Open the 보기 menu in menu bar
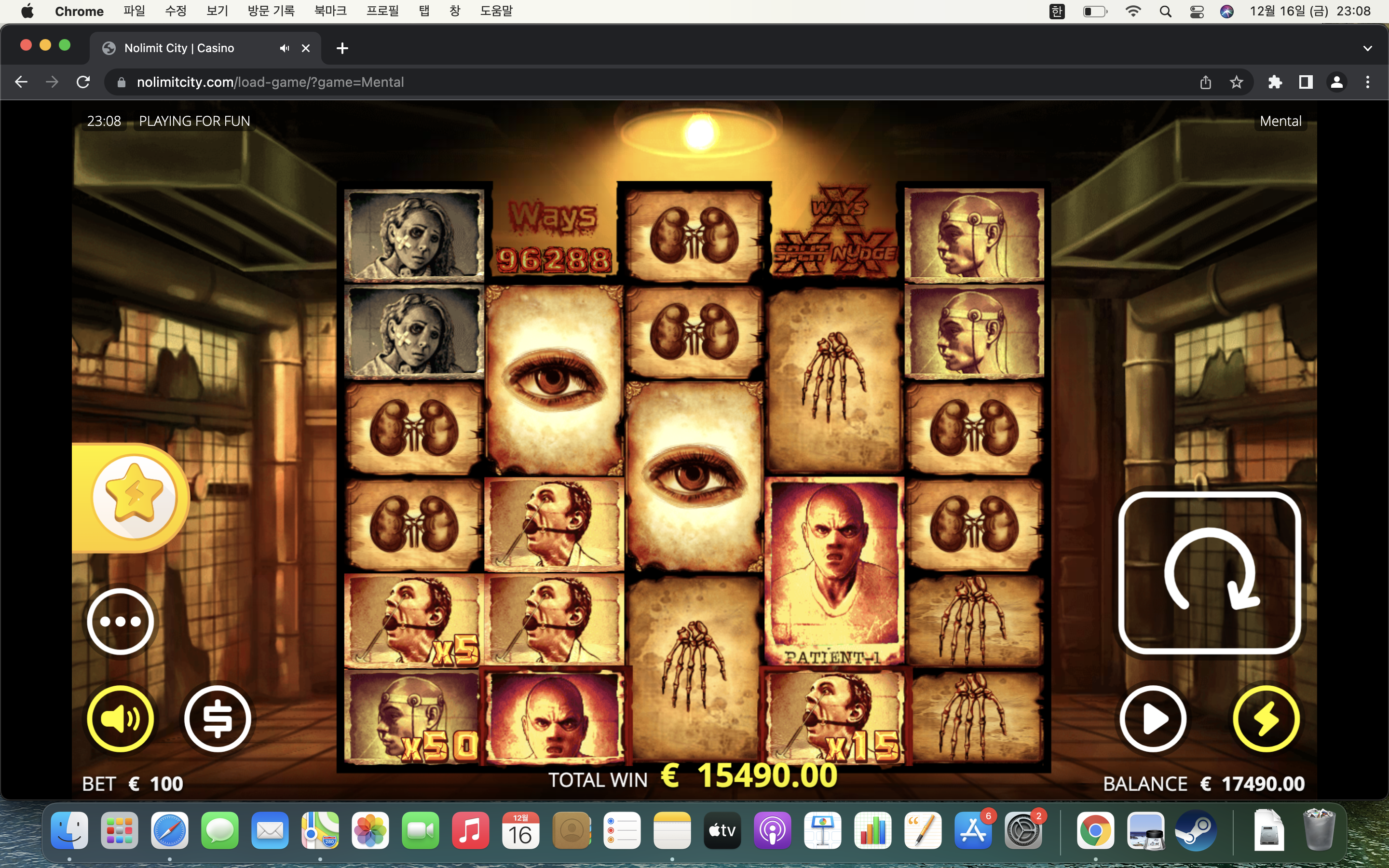1389x868 pixels. (217, 11)
